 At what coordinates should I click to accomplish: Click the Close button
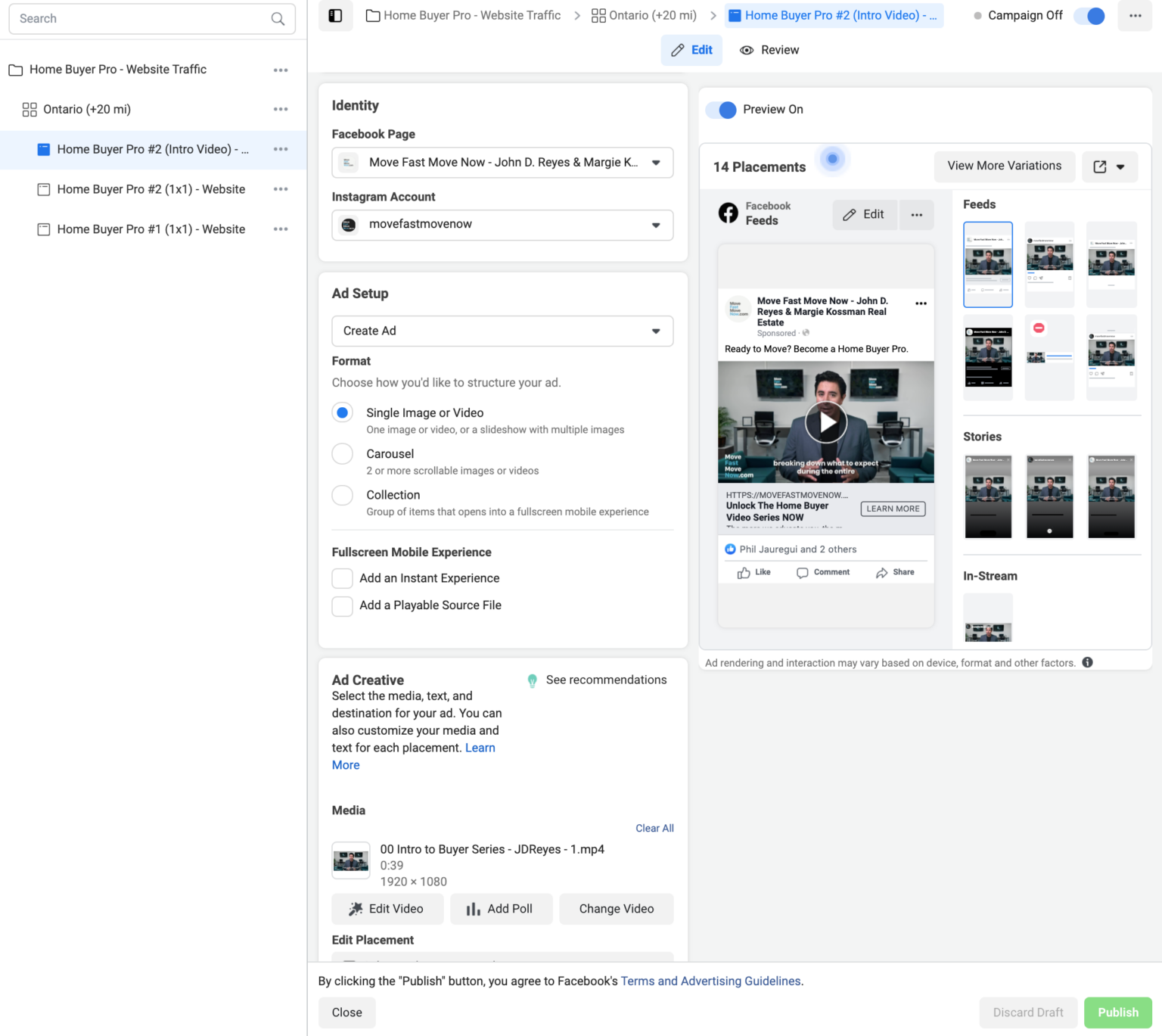(346, 1013)
